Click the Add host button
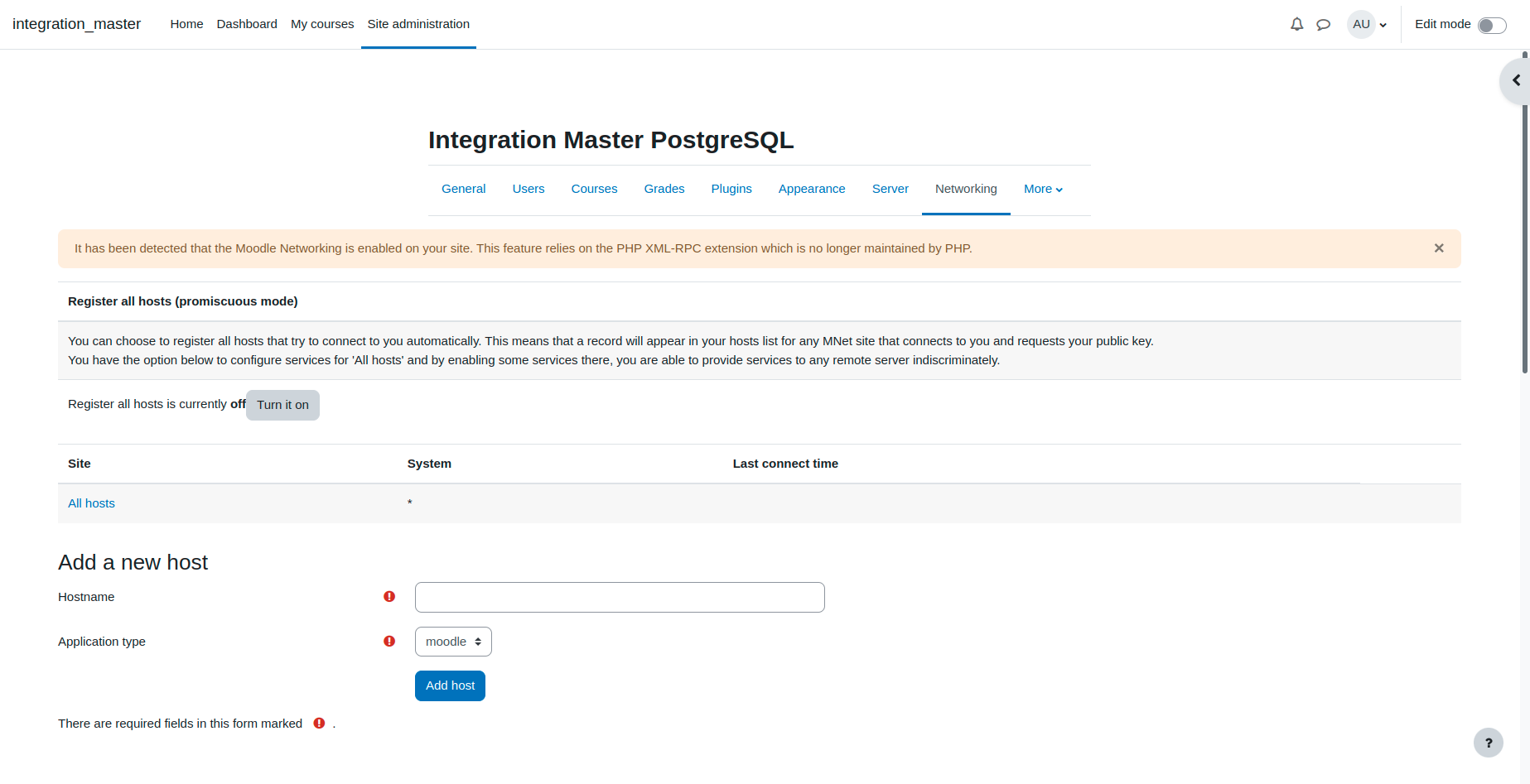 [x=450, y=685]
